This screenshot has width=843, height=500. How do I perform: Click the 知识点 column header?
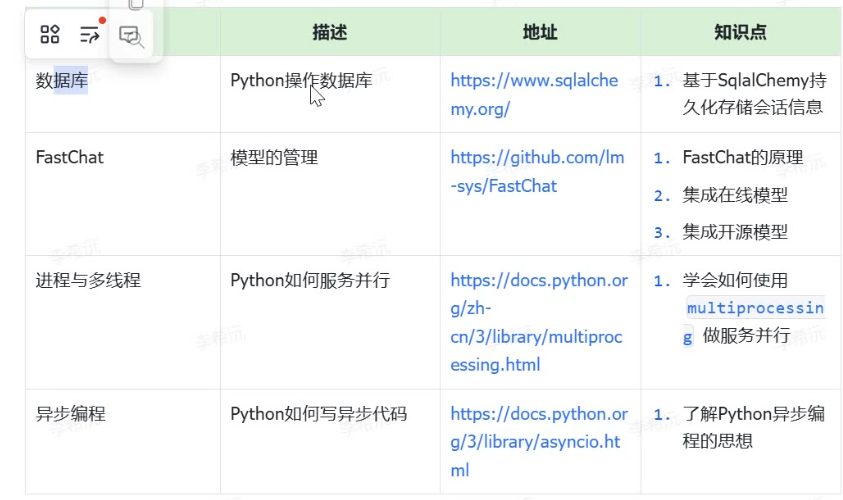tap(740, 32)
